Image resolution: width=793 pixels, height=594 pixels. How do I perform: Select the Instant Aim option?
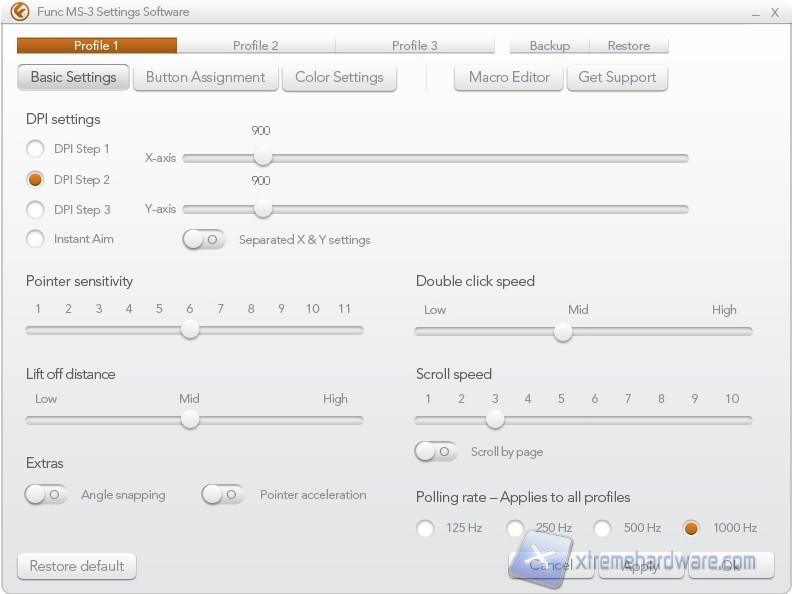click(x=36, y=239)
